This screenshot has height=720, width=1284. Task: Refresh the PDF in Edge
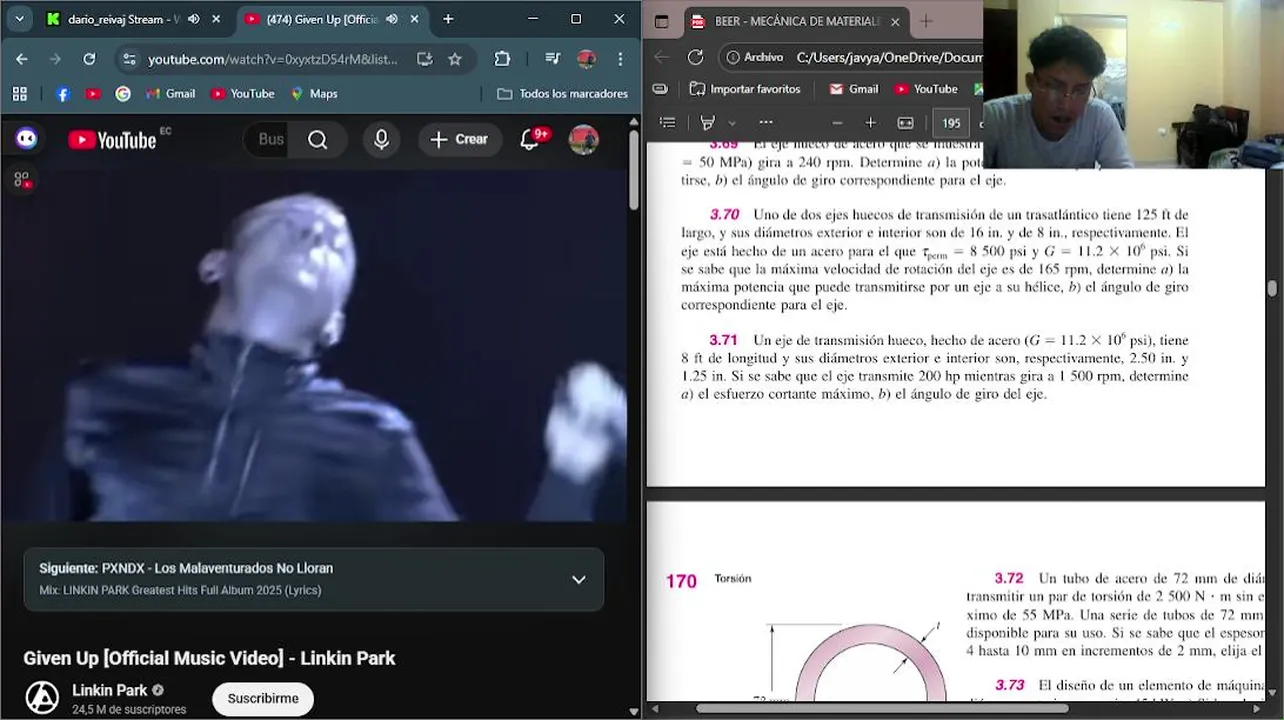(x=695, y=57)
